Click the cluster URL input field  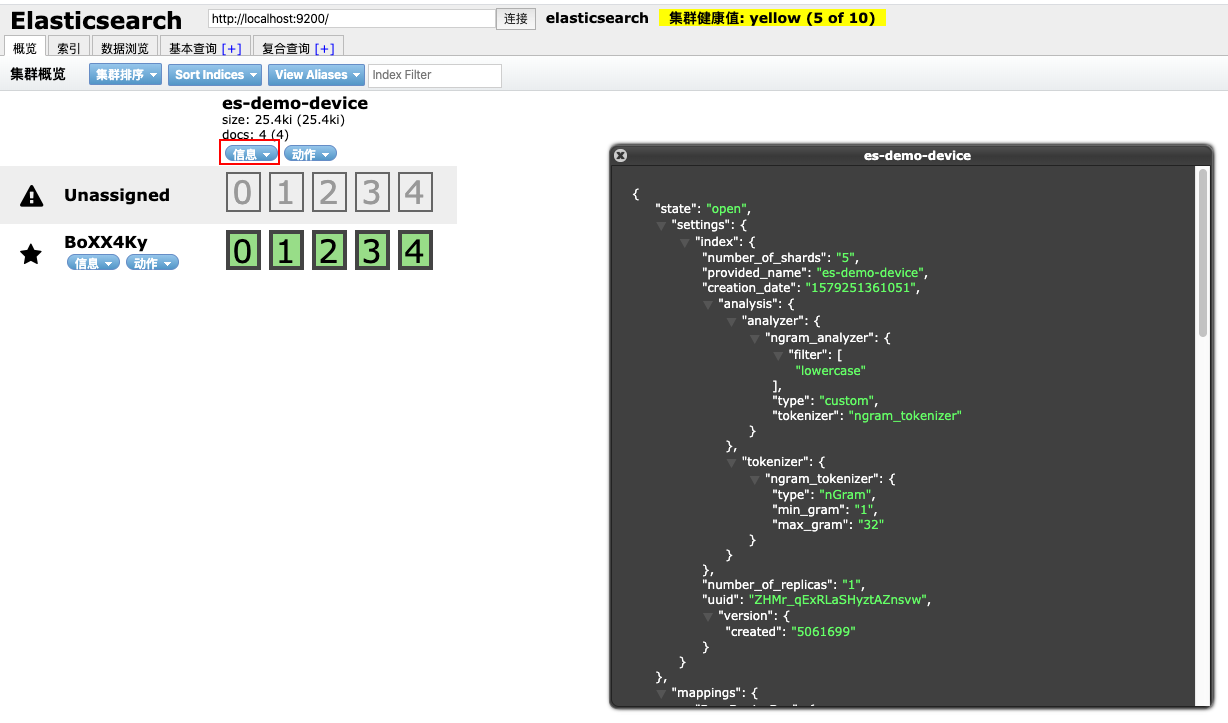352,19
